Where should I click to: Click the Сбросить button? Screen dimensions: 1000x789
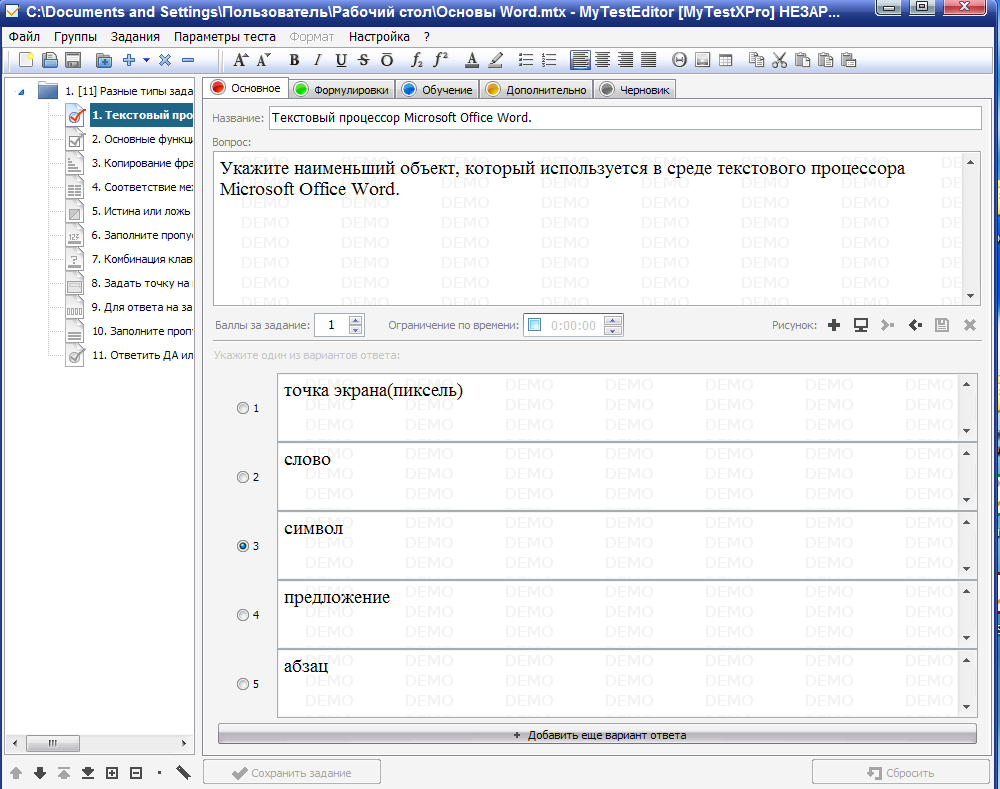click(x=901, y=772)
